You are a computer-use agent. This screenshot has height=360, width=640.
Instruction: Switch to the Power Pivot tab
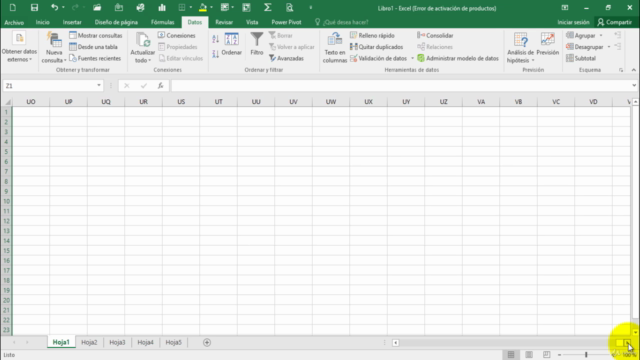(286, 22)
